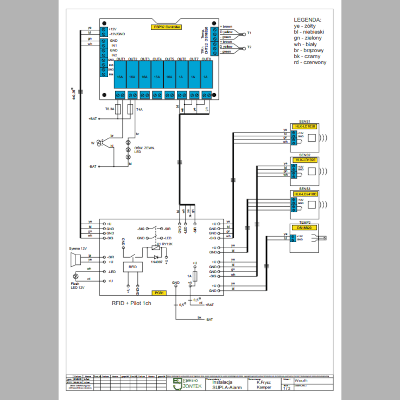Click the top T1 temperature probe connector

coord(243,33)
